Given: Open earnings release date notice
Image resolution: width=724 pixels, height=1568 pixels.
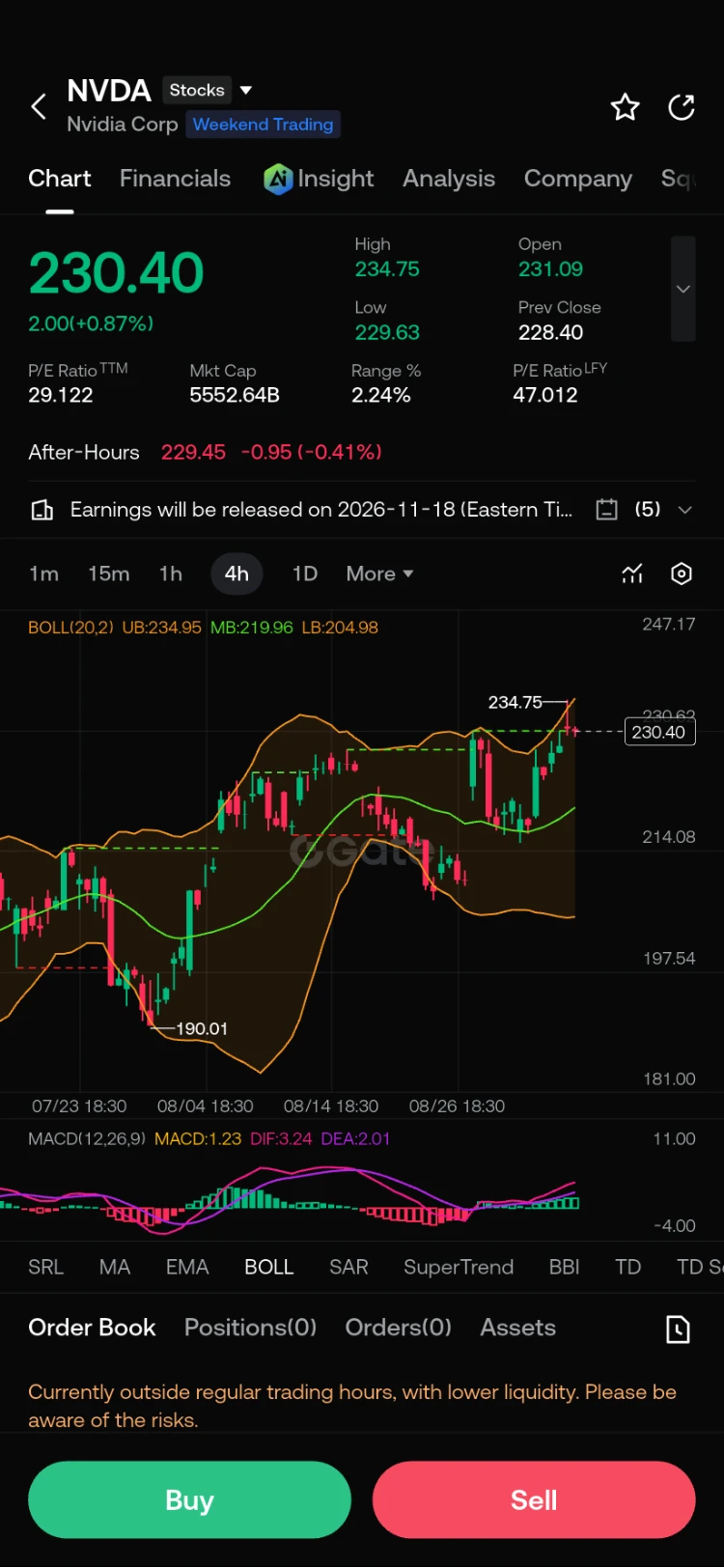Looking at the screenshot, I should [x=320, y=510].
